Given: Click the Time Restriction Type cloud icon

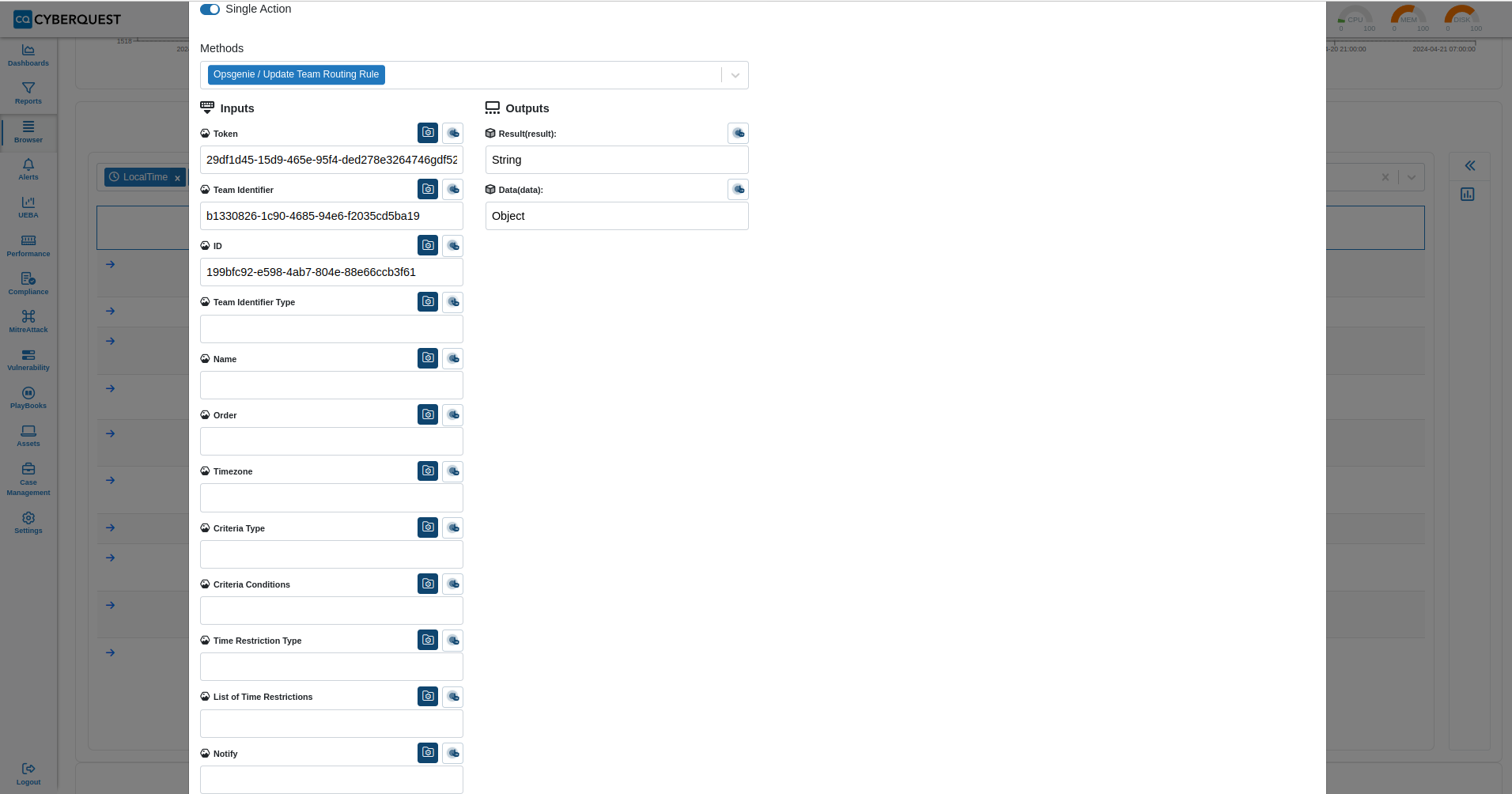Looking at the screenshot, I should pyautogui.click(x=453, y=640).
